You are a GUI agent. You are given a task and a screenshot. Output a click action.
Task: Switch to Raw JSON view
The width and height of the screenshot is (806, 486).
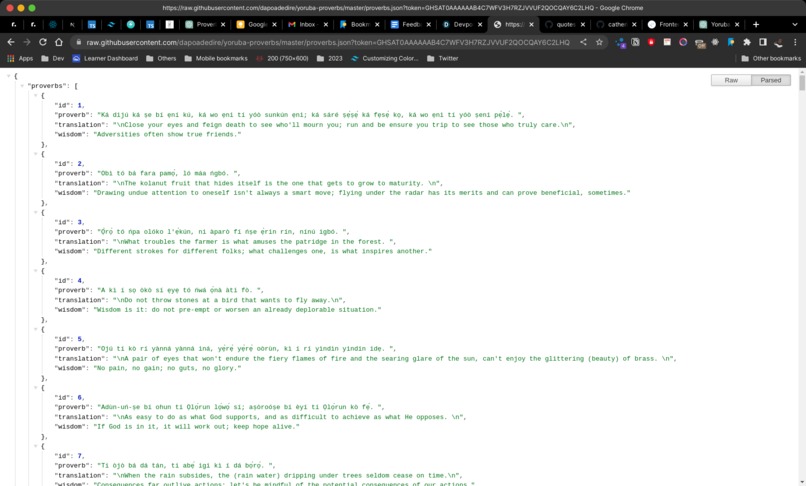coord(731,80)
